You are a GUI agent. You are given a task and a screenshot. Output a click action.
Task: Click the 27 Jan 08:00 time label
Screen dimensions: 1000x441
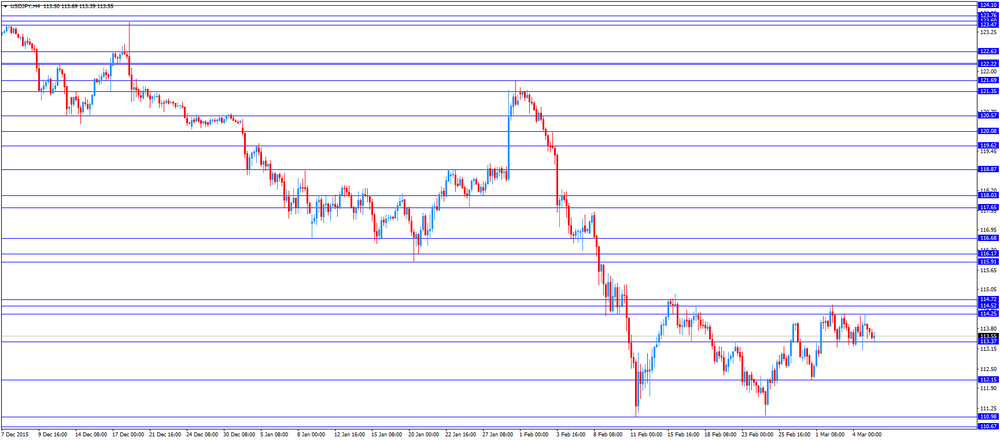499,435
